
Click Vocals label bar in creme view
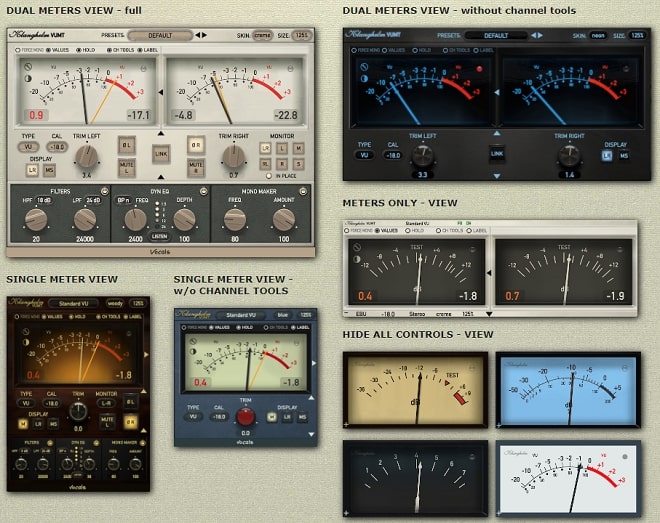[x=160, y=252]
